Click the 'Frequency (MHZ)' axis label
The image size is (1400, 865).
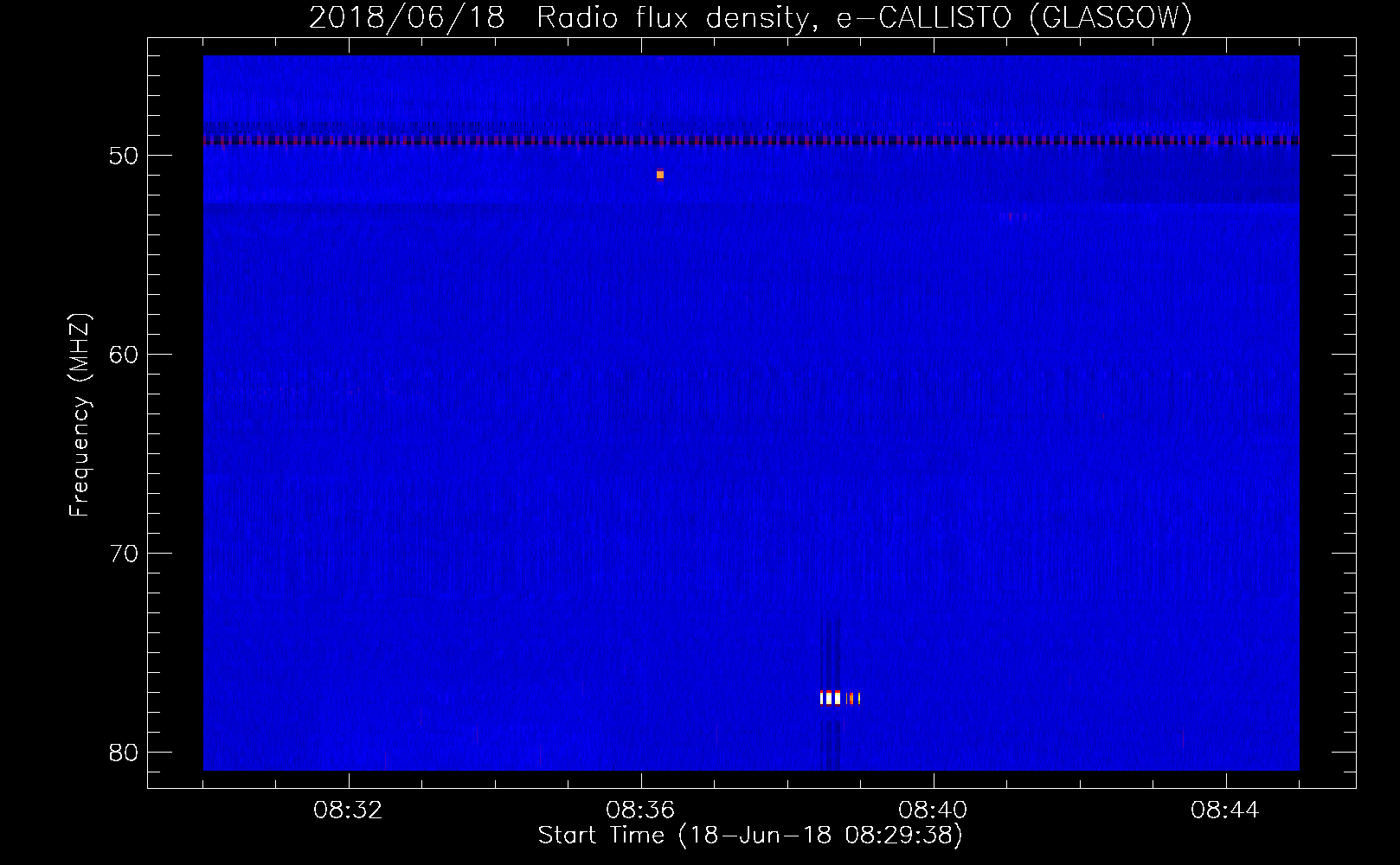click(x=80, y=415)
